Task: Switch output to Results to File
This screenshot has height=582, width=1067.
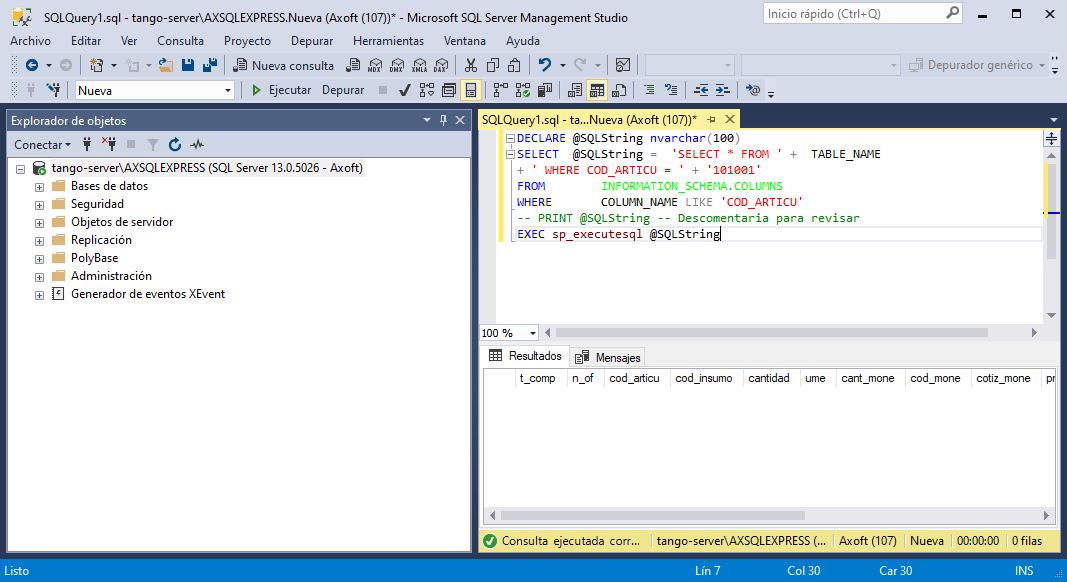Action: 619,90
